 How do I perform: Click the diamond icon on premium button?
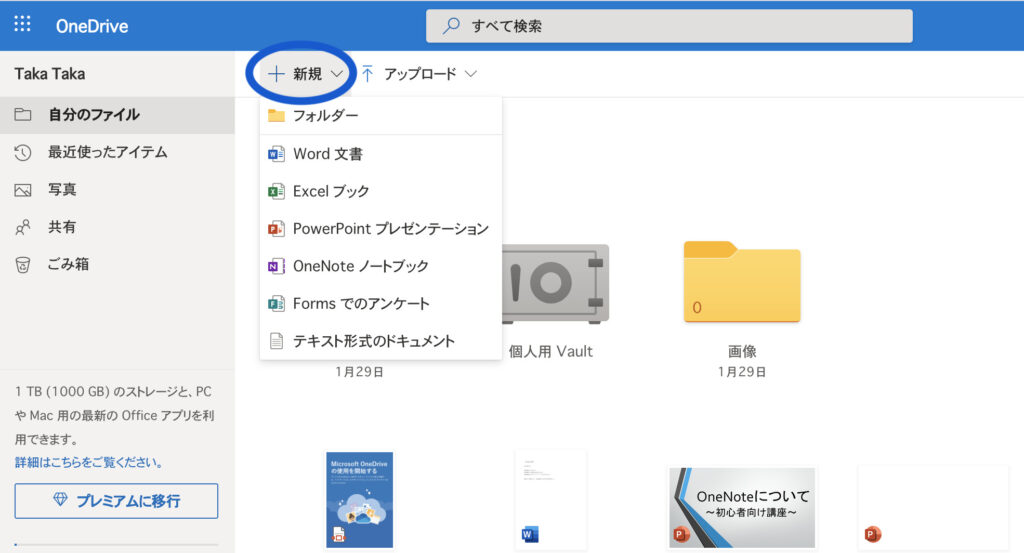[x=60, y=500]
